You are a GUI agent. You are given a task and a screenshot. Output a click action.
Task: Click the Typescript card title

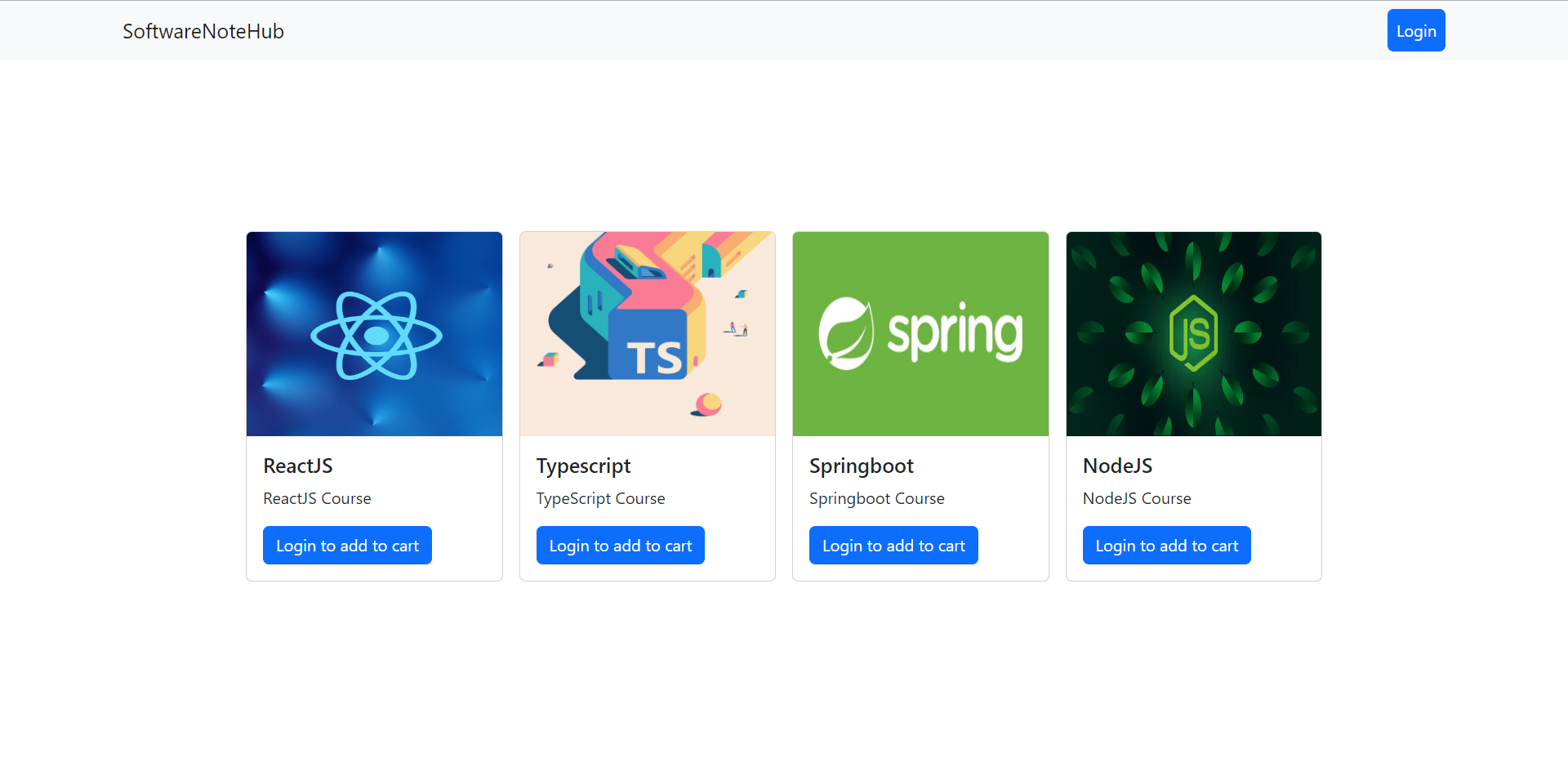(x=584, y=466)
